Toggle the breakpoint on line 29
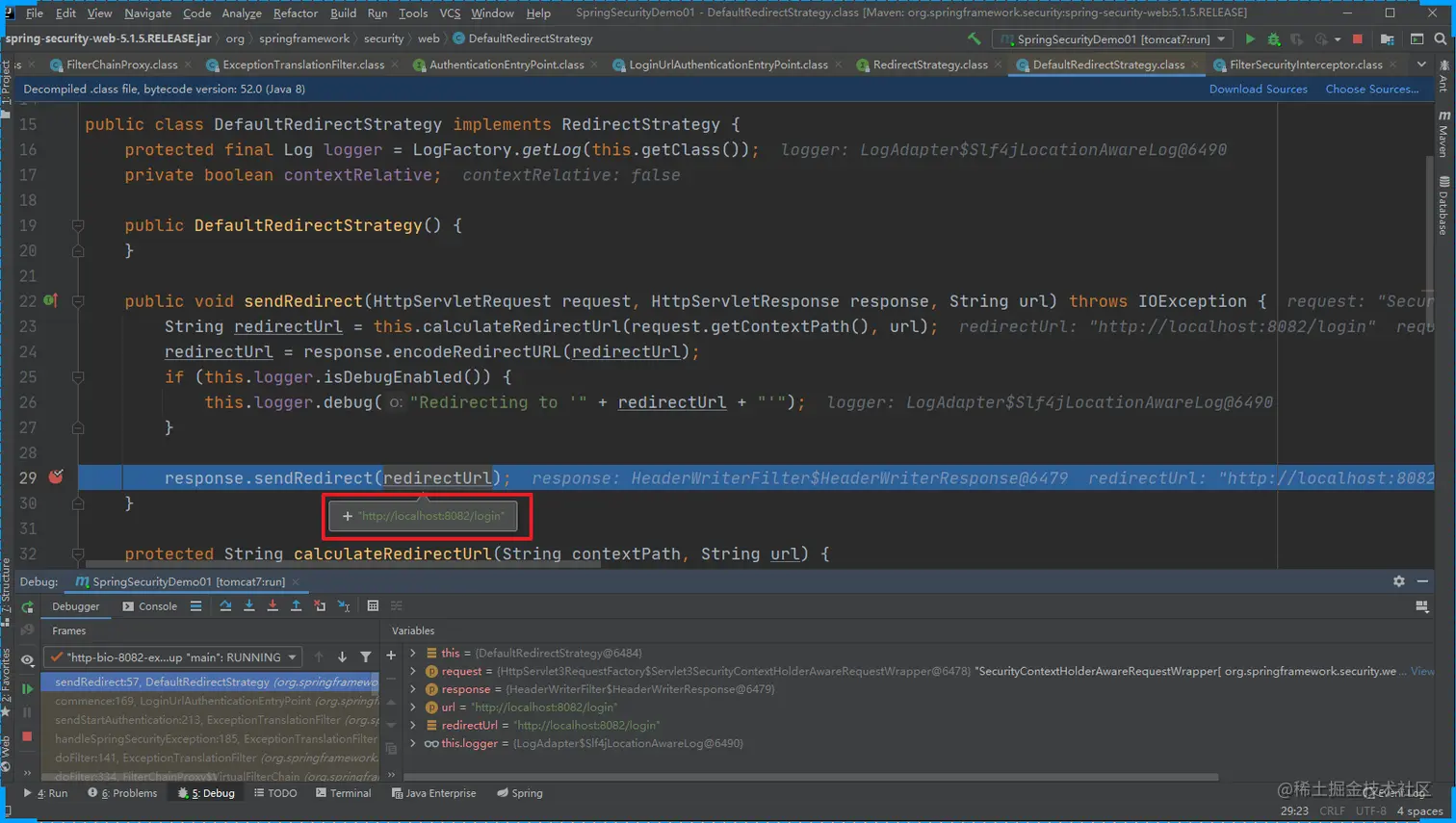 (56, 476)
